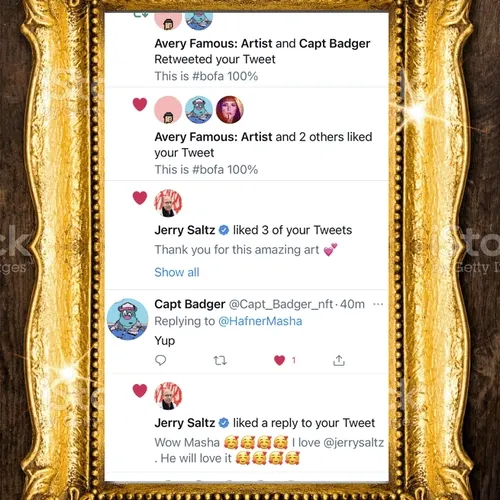Click Jerry Saltz's verified badge in 'liked 3 Tweets'
This screenshot has width=500, height=500.
pos(224,230)
